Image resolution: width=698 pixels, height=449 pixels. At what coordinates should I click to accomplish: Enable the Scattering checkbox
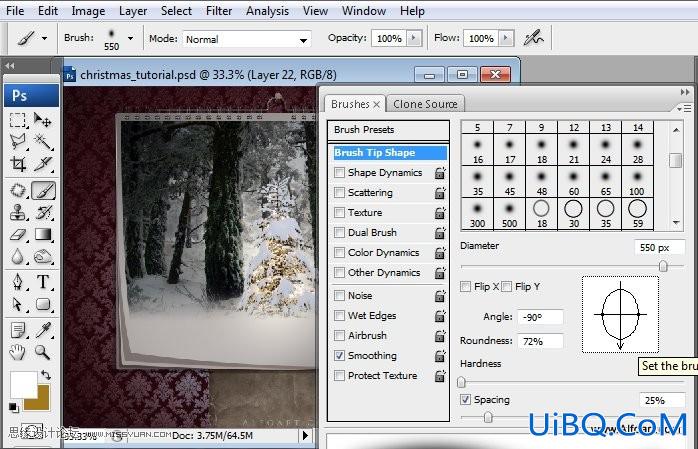pyautogui.click(x=339, y=192)
